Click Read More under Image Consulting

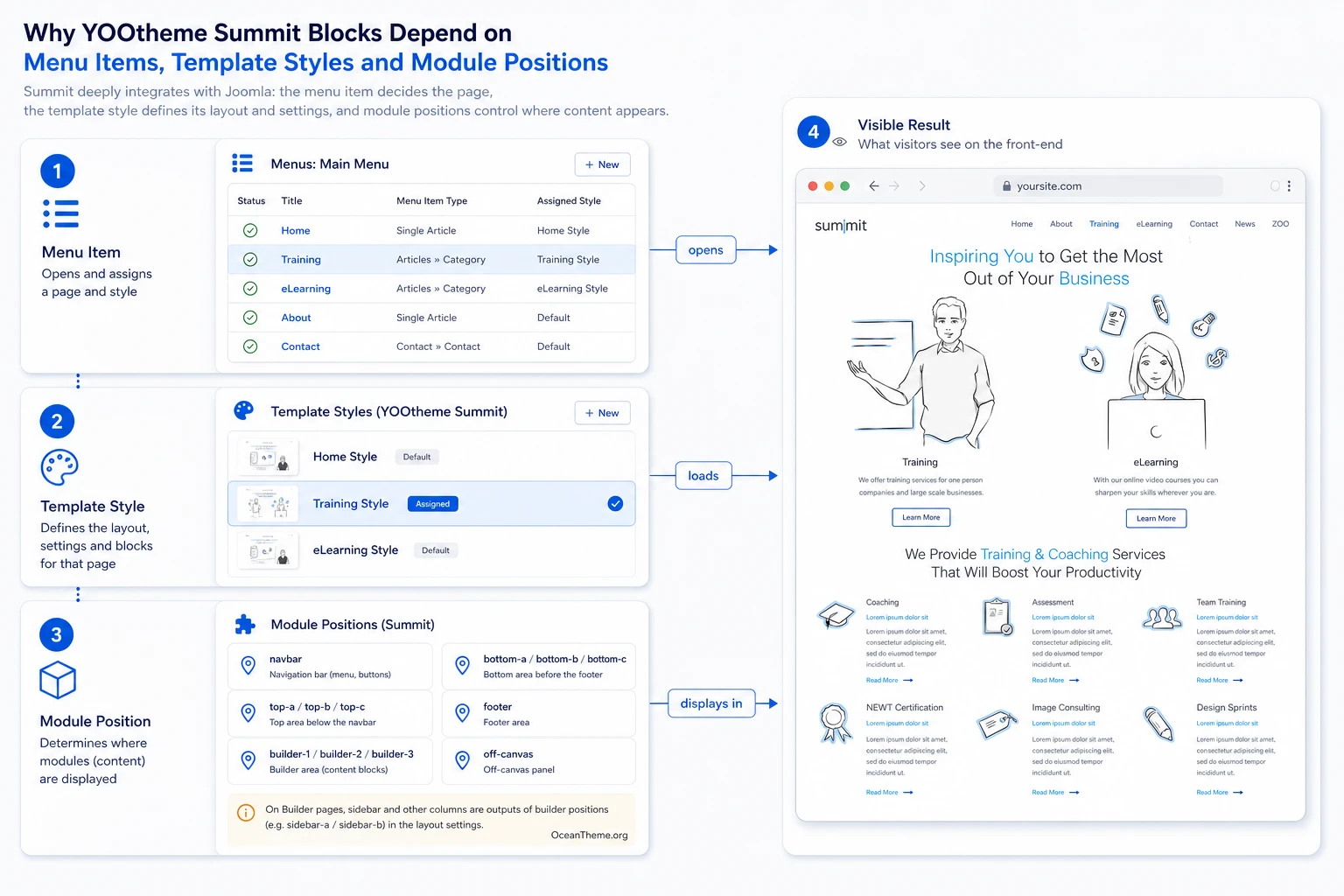click(x=1055, y=793)
